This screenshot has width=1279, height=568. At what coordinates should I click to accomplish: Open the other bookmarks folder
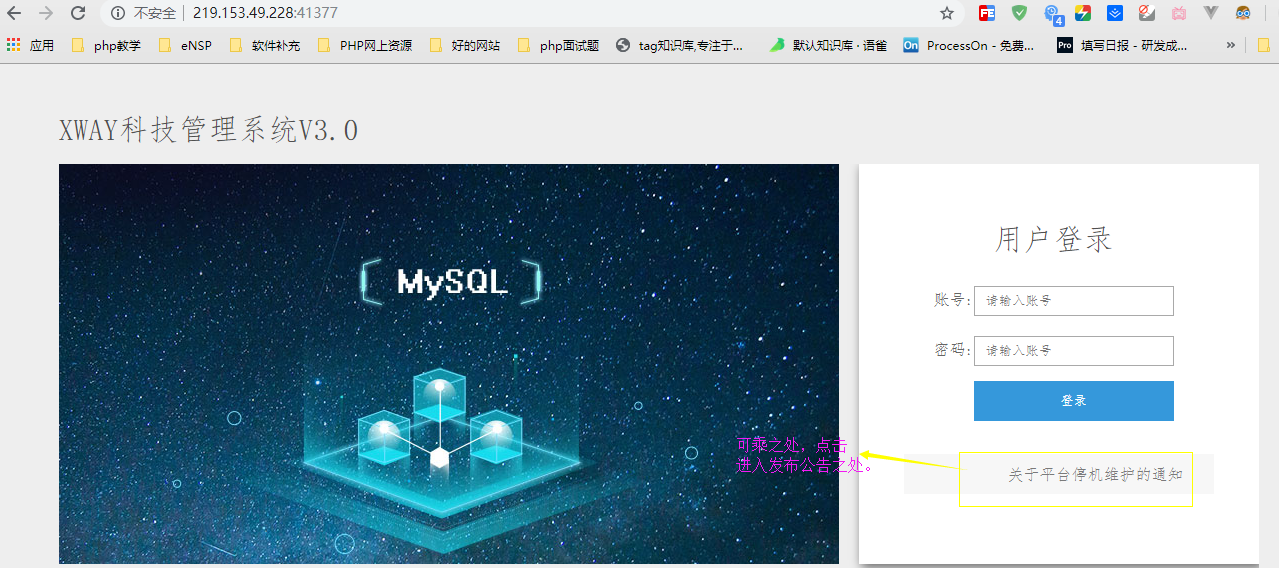[x=1264, y=45]
